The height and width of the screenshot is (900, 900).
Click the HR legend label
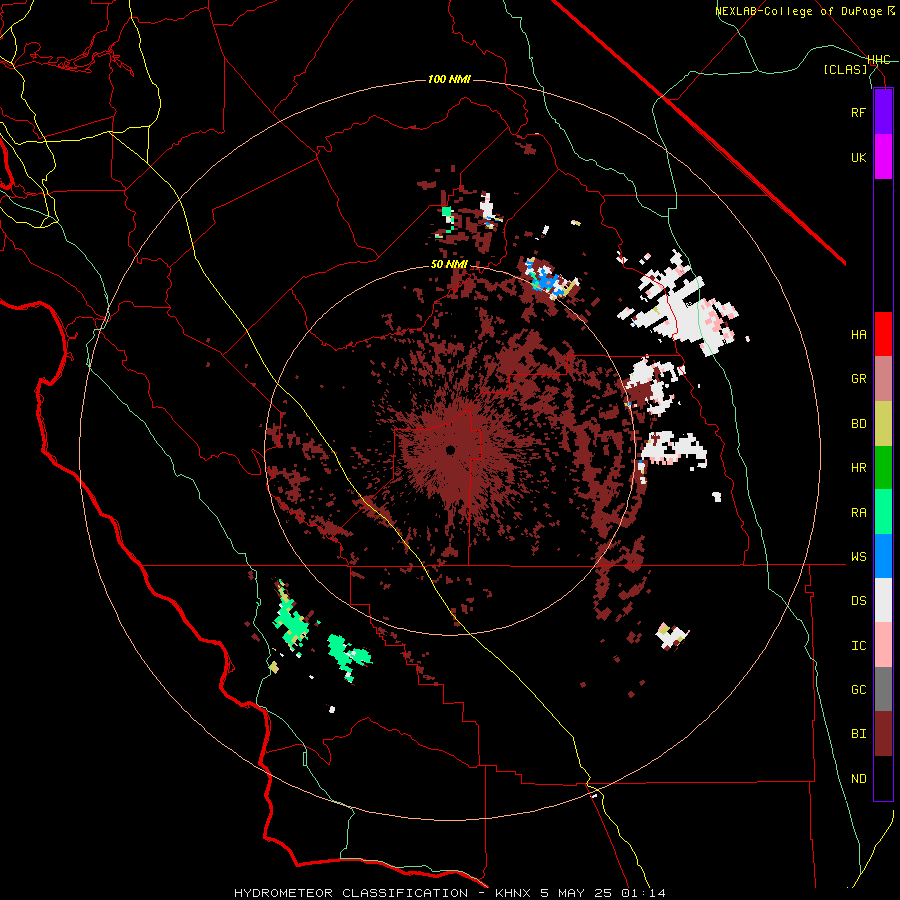(858, 468)
